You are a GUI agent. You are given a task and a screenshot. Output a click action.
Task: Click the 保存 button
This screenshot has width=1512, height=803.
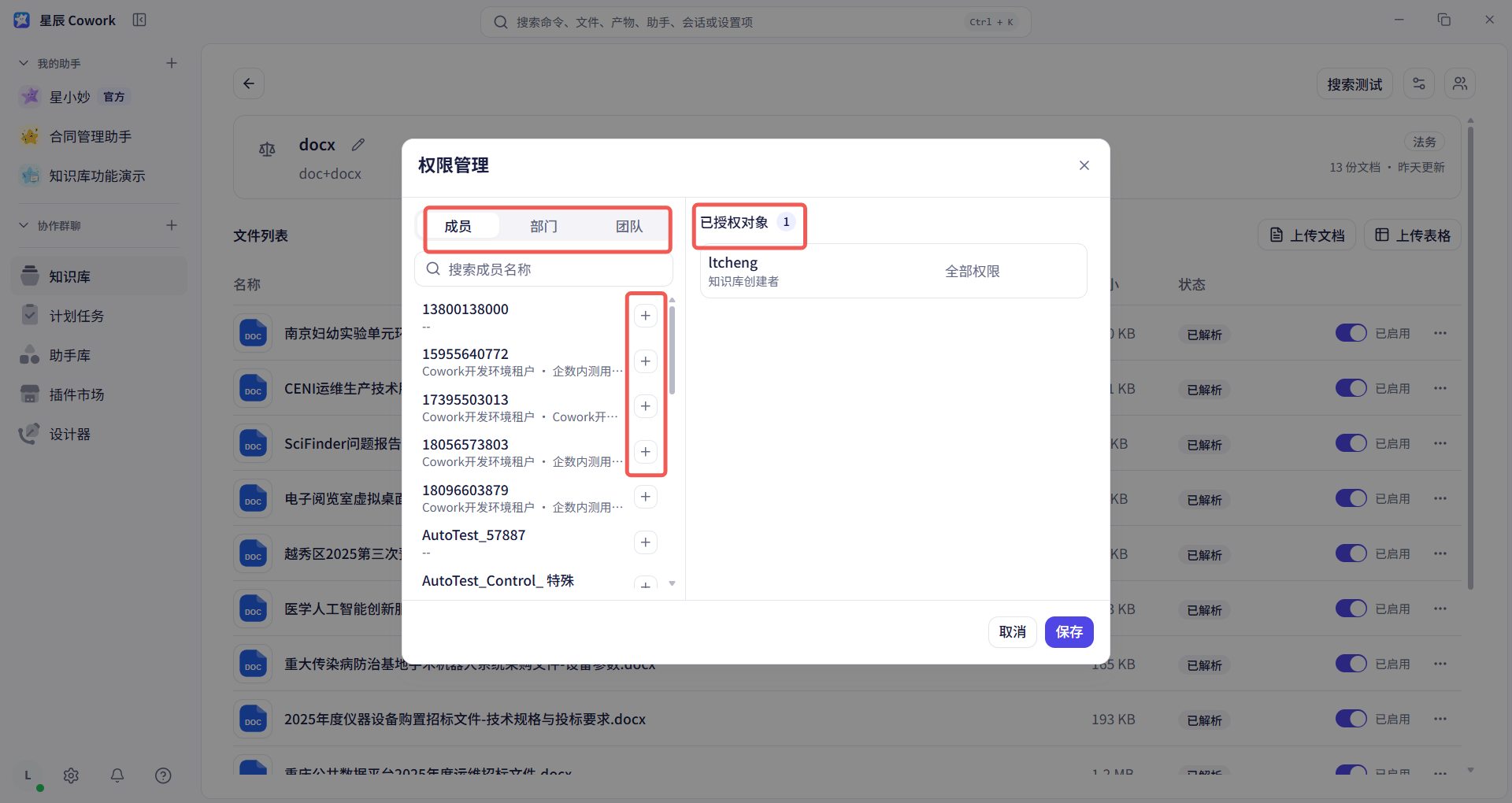(1069, 632)
